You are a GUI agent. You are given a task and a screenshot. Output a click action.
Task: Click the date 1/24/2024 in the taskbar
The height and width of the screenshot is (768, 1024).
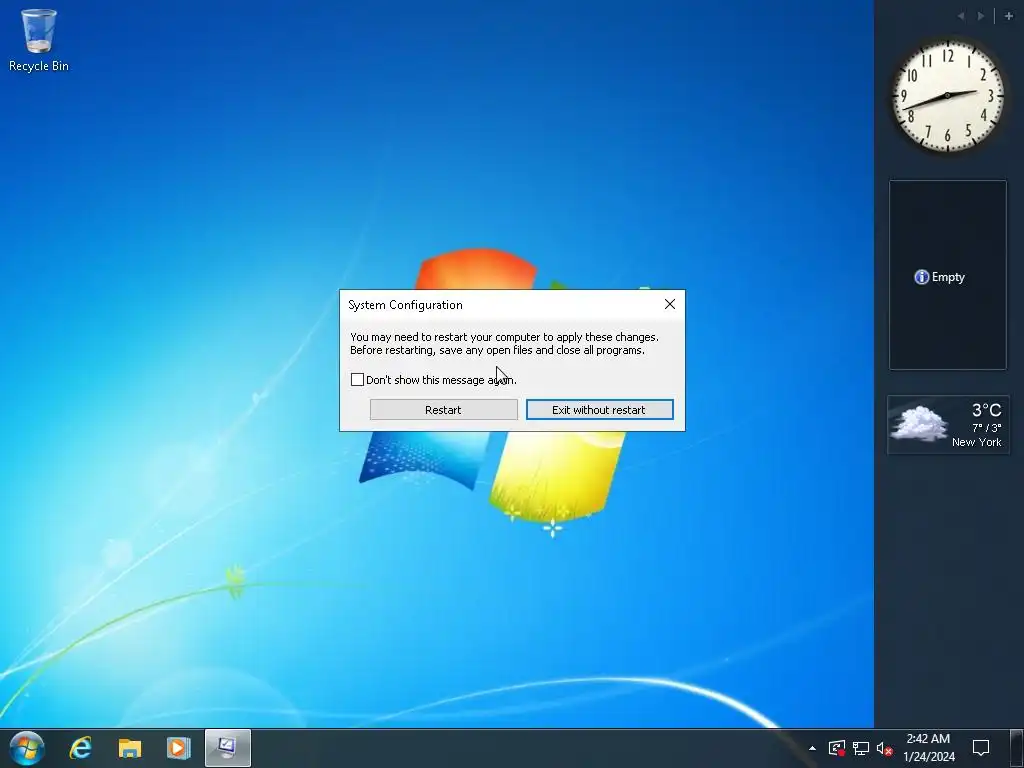(x=929, y=757)
